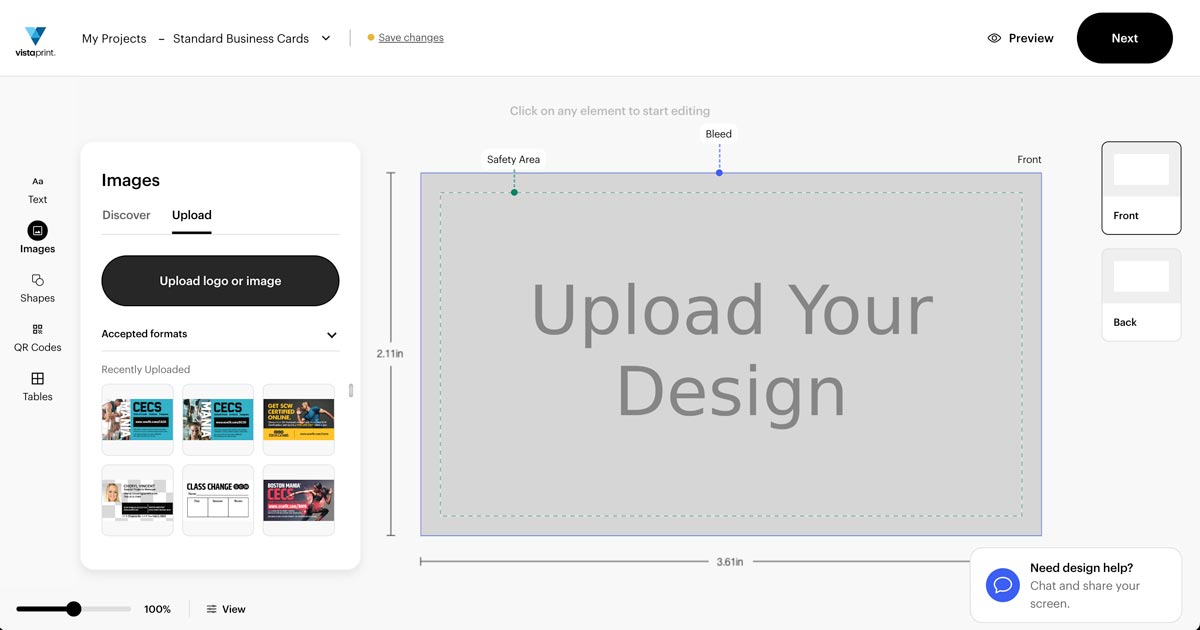Switch to the Upload tab
Screen dimensions: 1200x630
(191, 215)
